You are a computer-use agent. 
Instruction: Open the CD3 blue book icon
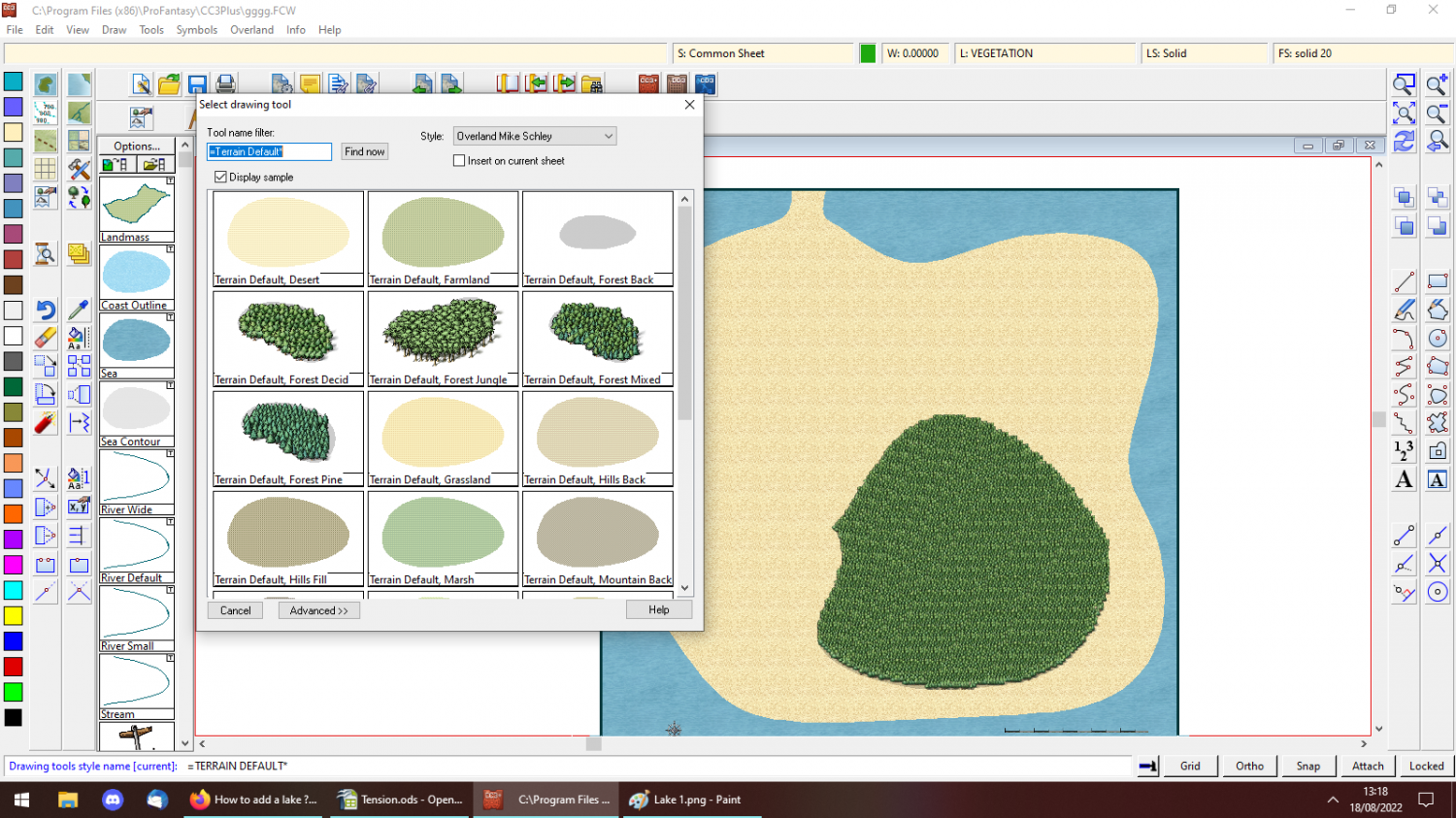(706, 84)
